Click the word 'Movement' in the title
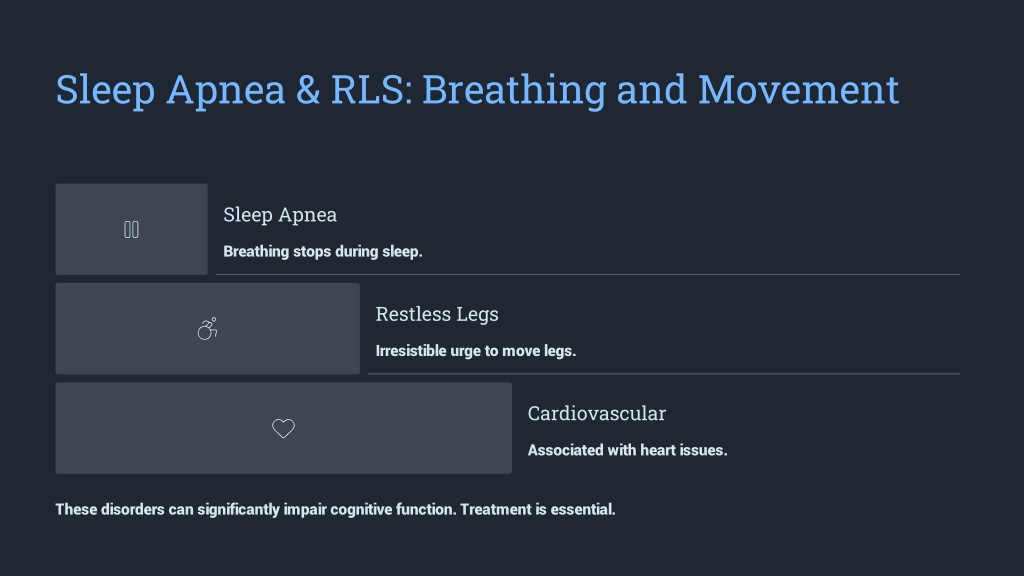1024x576 pixels. click(x=799, y=89)
